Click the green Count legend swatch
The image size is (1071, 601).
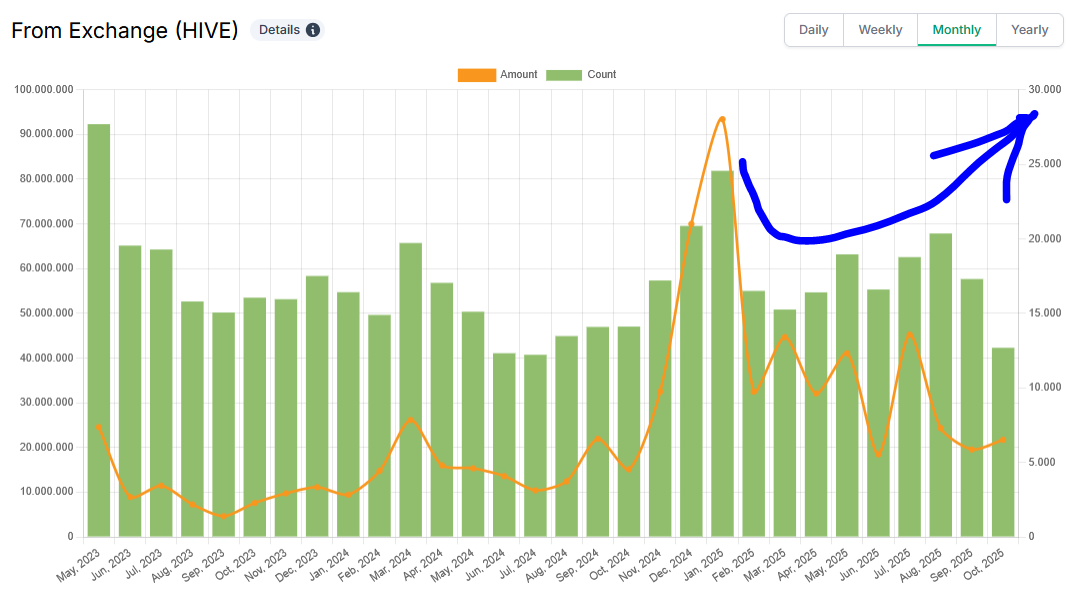564,75
